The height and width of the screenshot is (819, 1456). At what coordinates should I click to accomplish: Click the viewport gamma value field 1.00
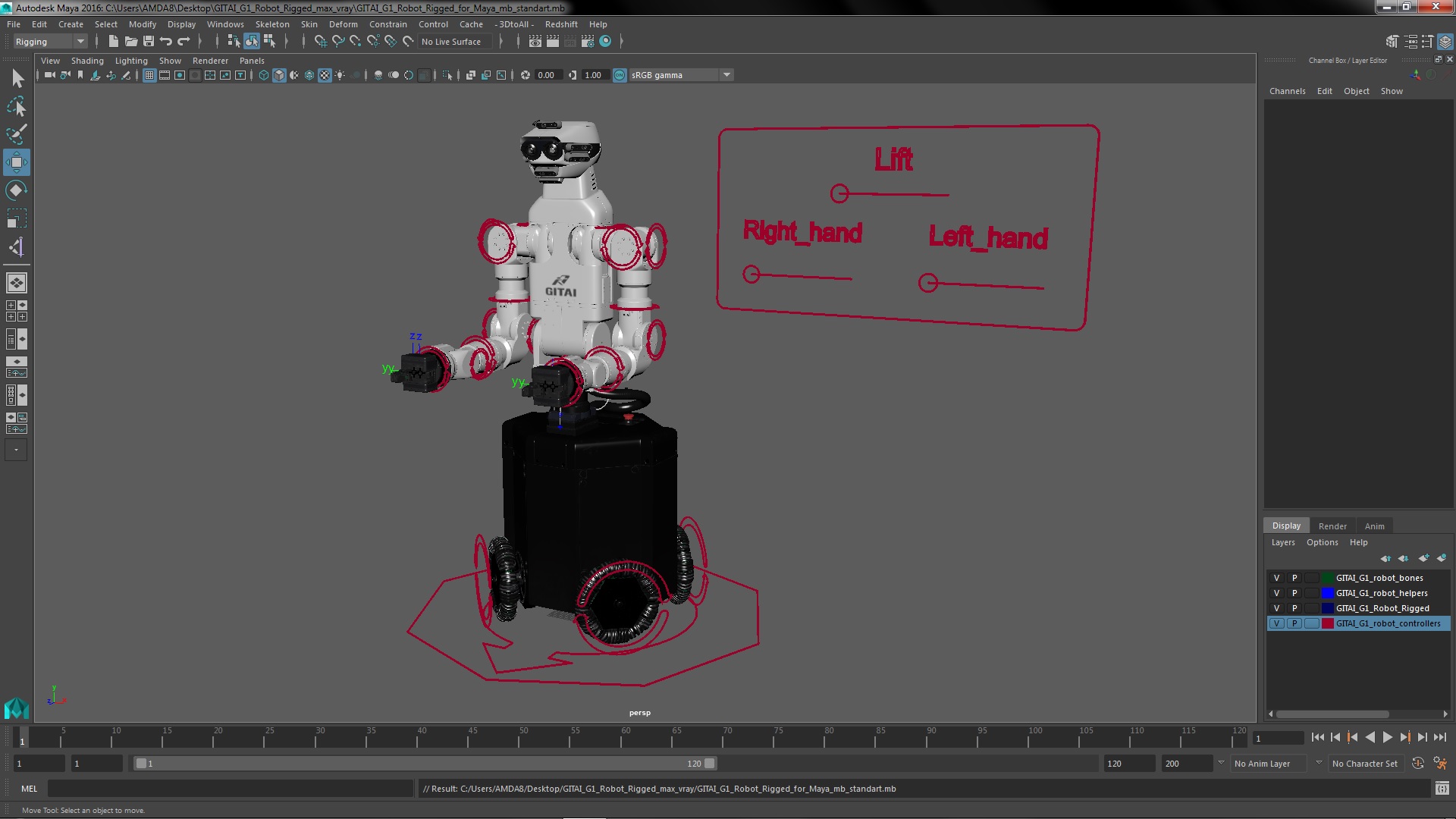pyautogui.click(x=594, y=75)
